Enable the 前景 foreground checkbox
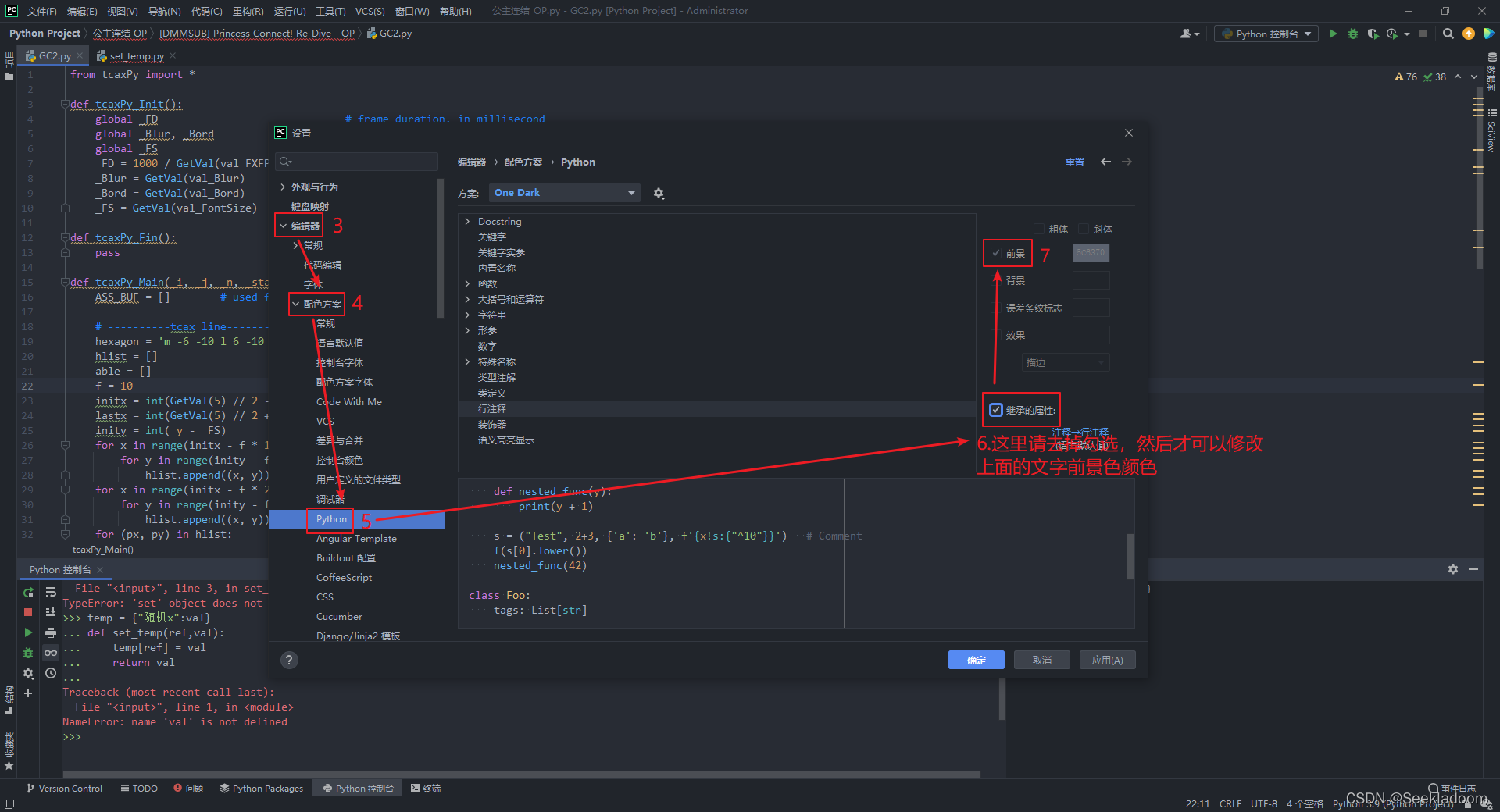1500x812 pixels. 996,253
